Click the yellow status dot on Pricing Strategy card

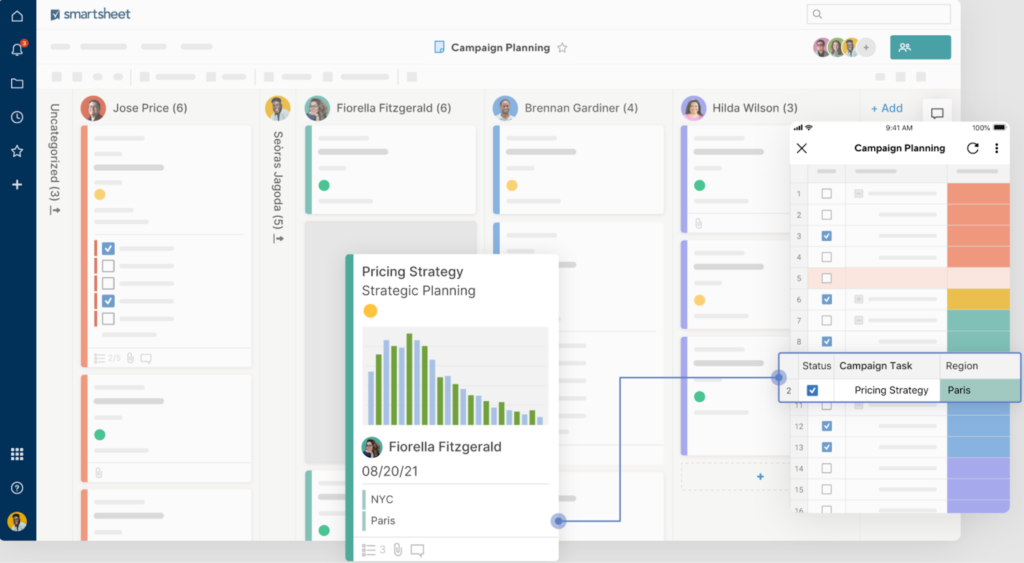[x=370, y=311]
